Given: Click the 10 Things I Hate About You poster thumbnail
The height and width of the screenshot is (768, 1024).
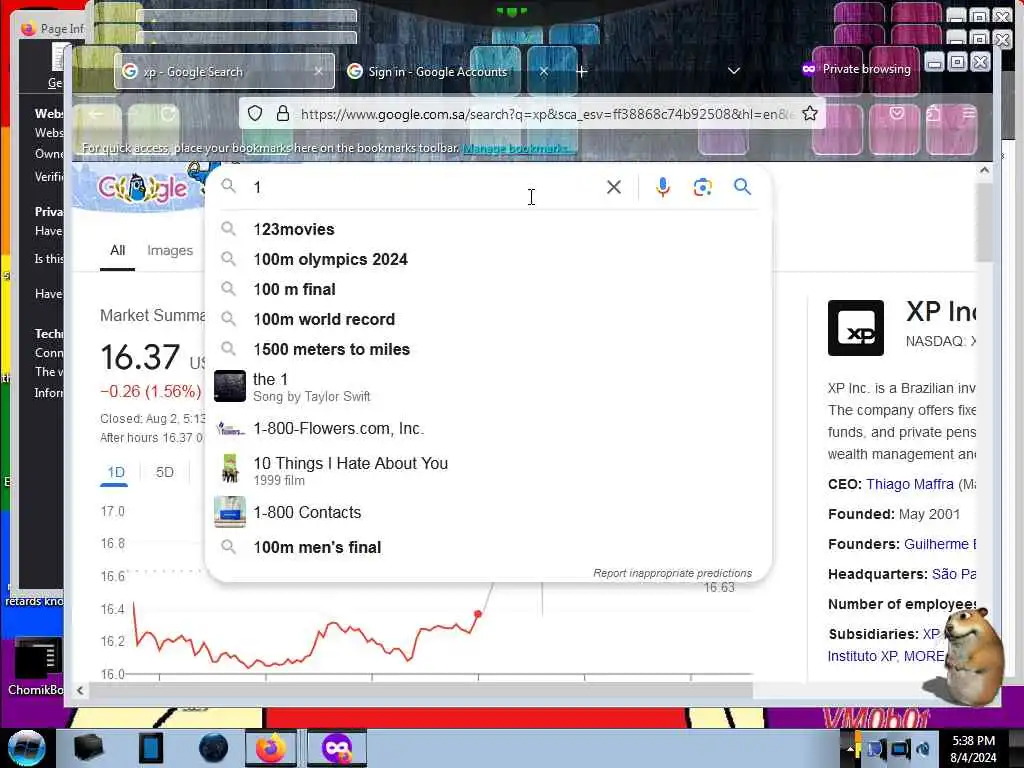Looking at the screenshot, I should coord(230,470).
